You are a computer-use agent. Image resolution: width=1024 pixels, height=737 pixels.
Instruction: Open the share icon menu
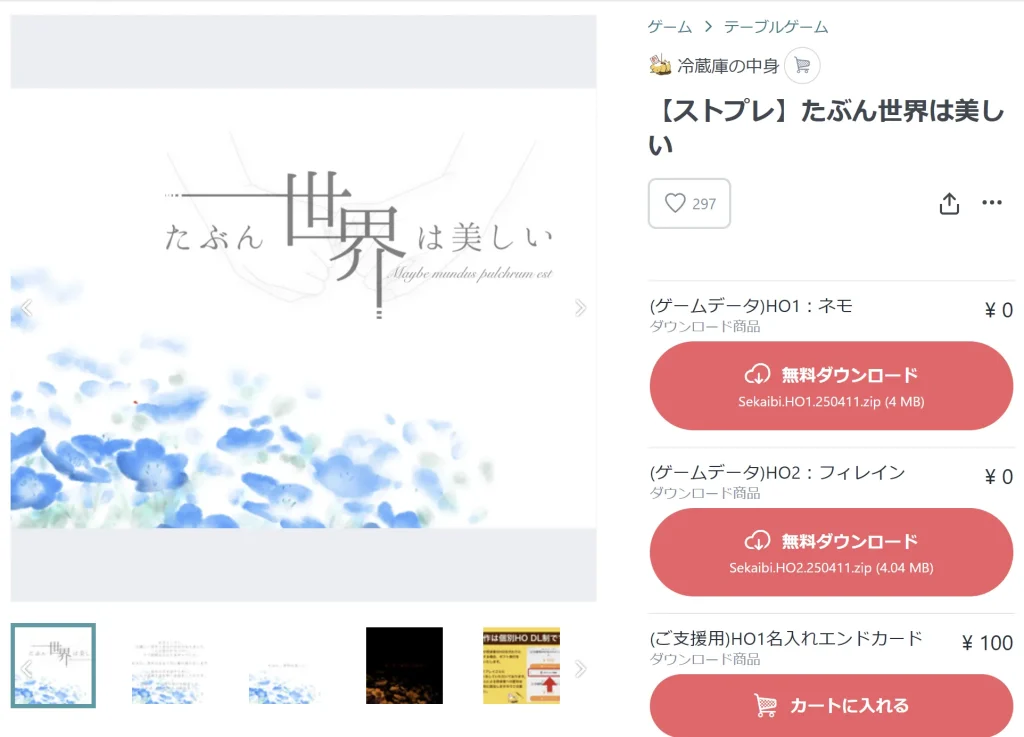(x=949, y=204)
